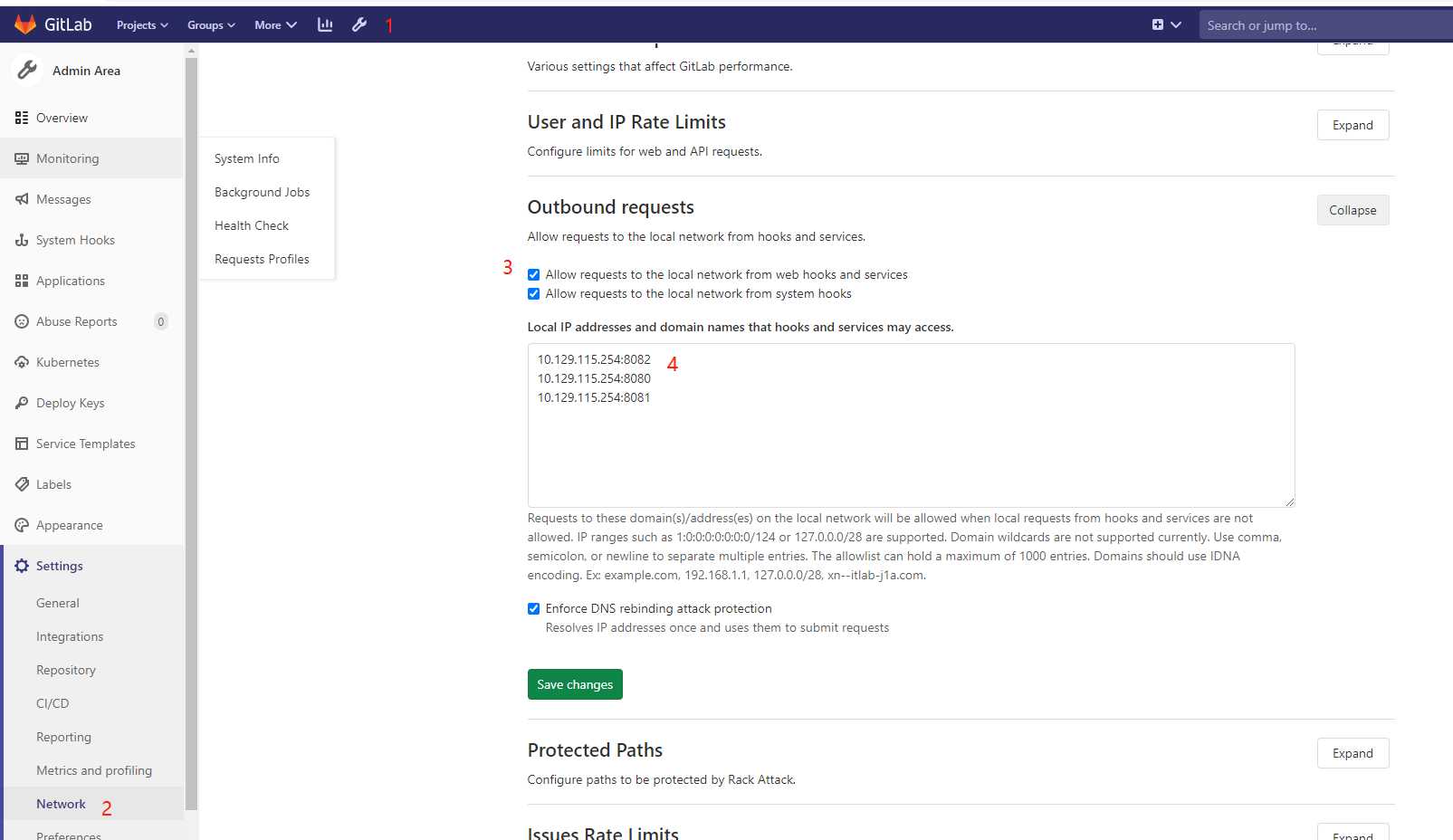1453x840 pixels.
Task: Click the Save changes button
Action: pos(575,684)
